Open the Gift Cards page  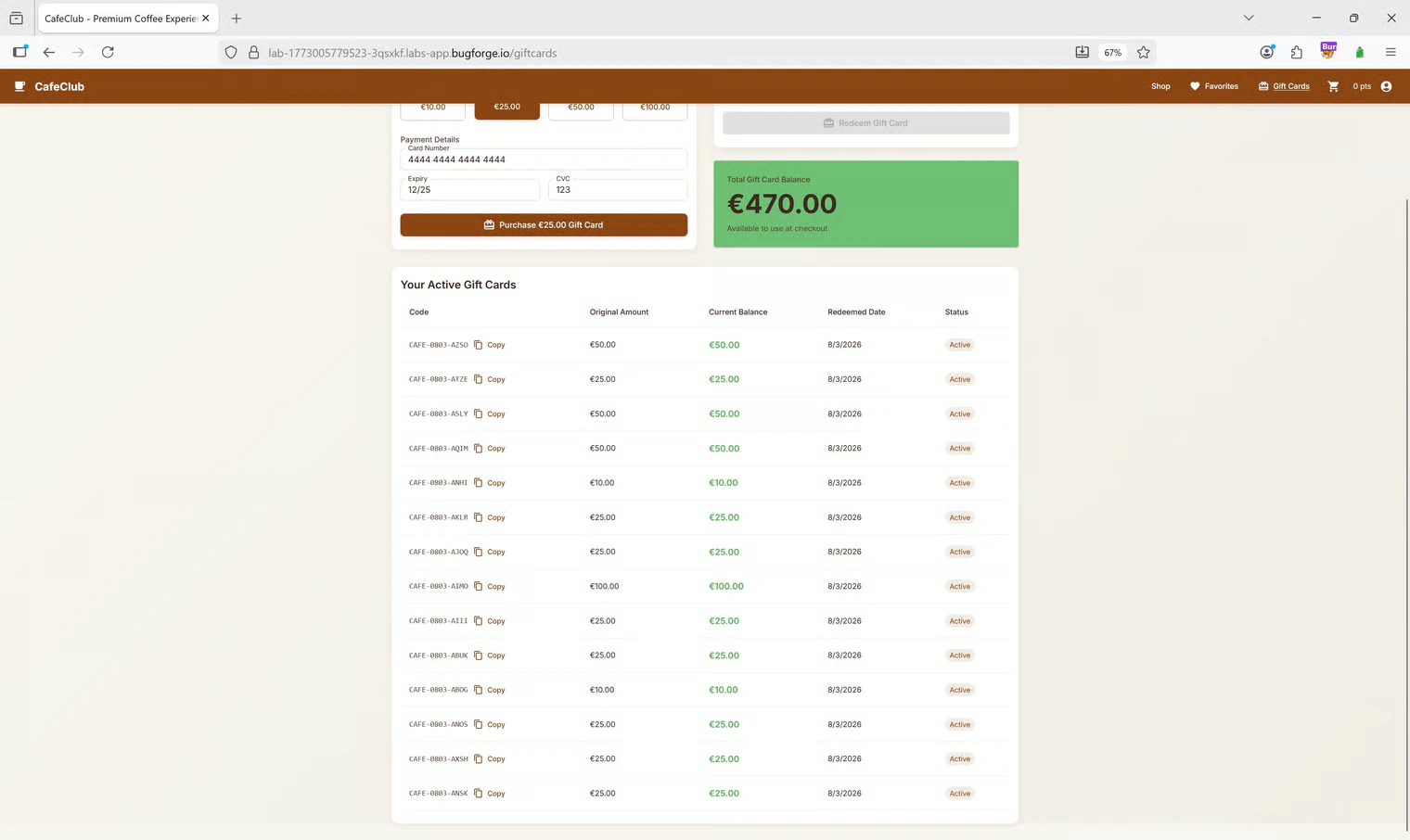pyautogui.click(x=1284, y=86)
